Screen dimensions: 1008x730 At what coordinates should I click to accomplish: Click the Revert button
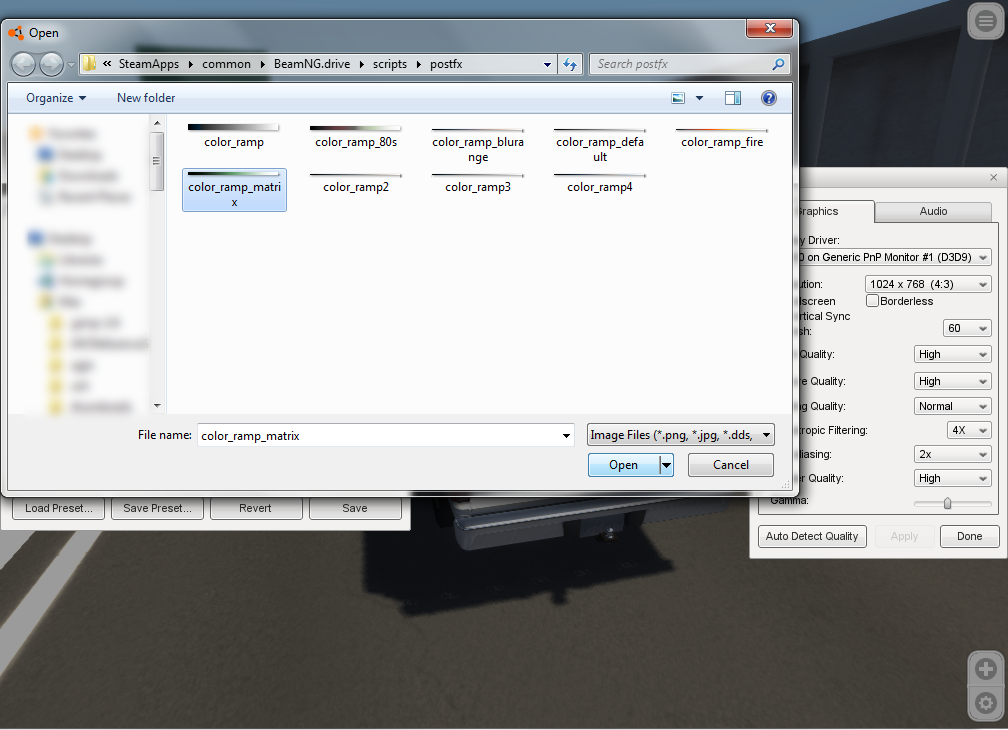pos(255,508)
